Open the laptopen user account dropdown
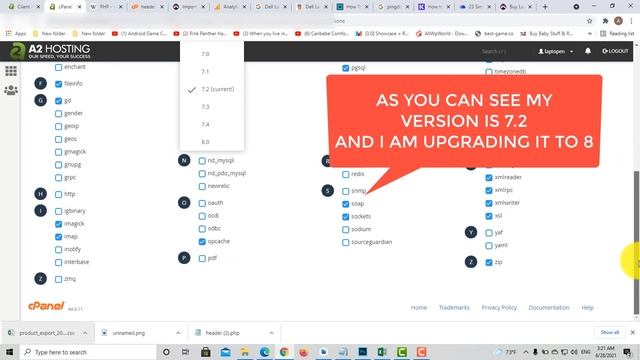Screen dimensions: 640x360 point(556,51)
